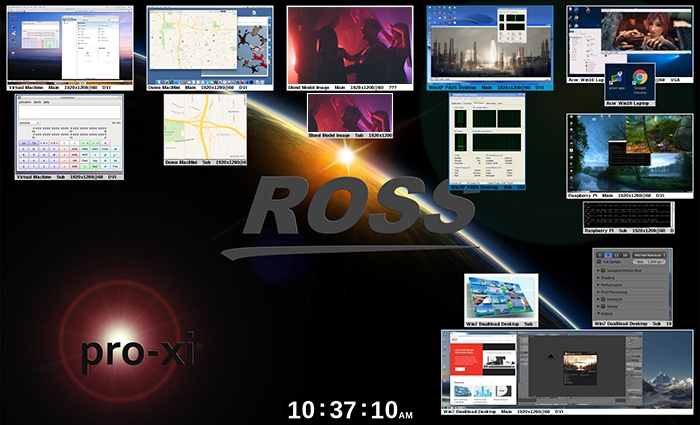Toggle the Stamp checkbox in Blender panel
This screenshot has width=700, height=425.
click(x=603, y=306)
